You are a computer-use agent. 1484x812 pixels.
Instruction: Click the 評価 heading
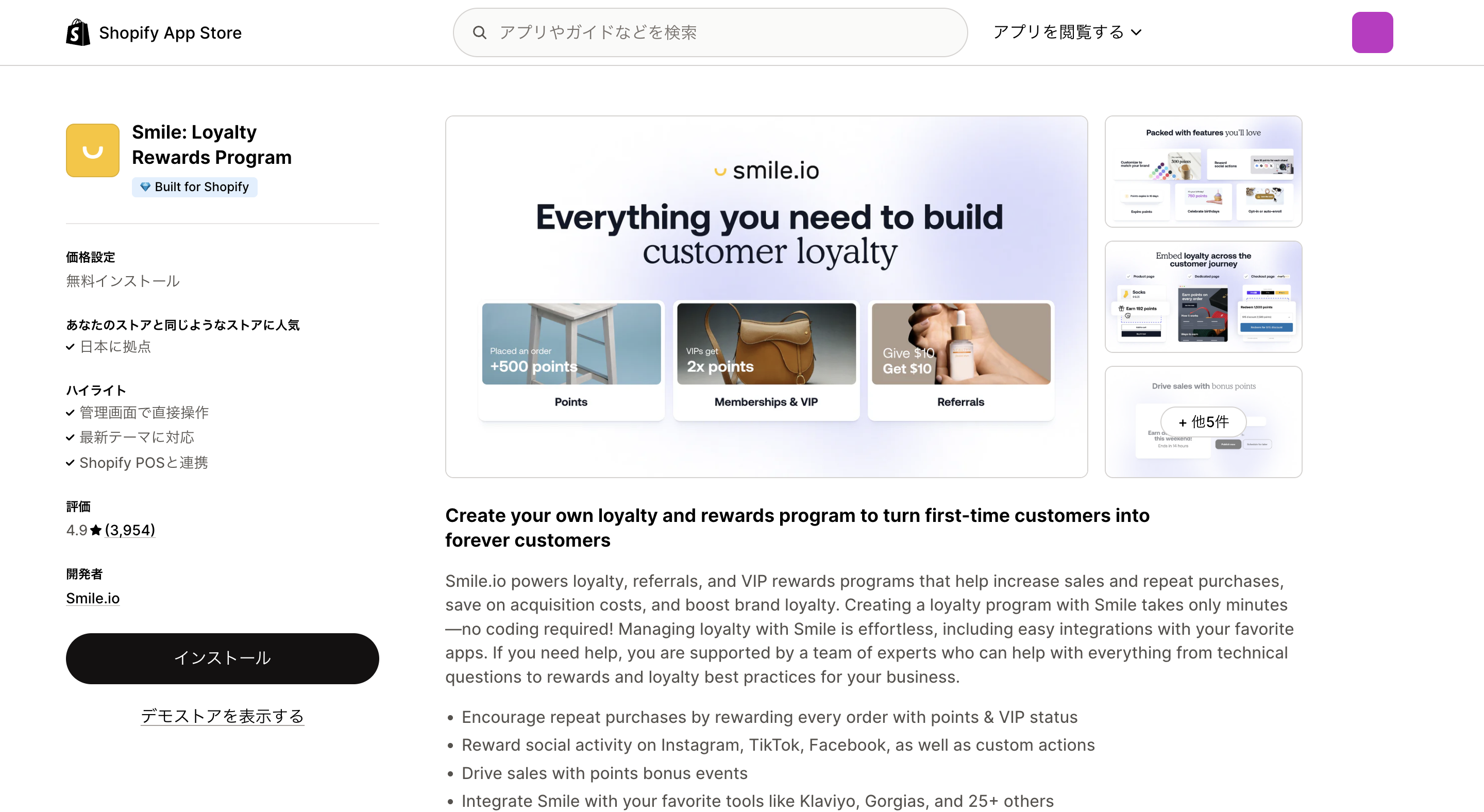point(78,507)
